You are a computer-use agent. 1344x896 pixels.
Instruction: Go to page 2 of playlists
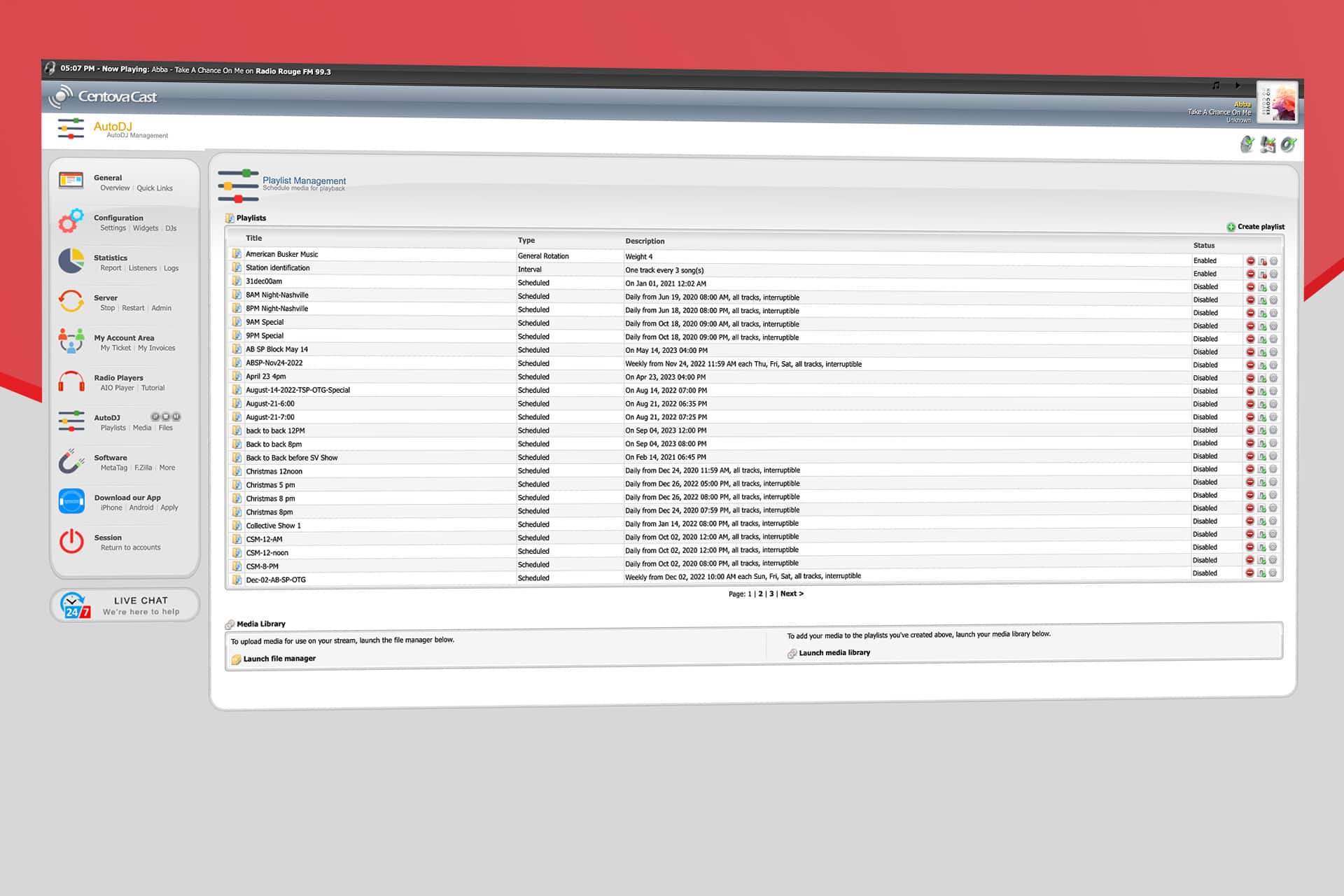[x=761, y=594]
